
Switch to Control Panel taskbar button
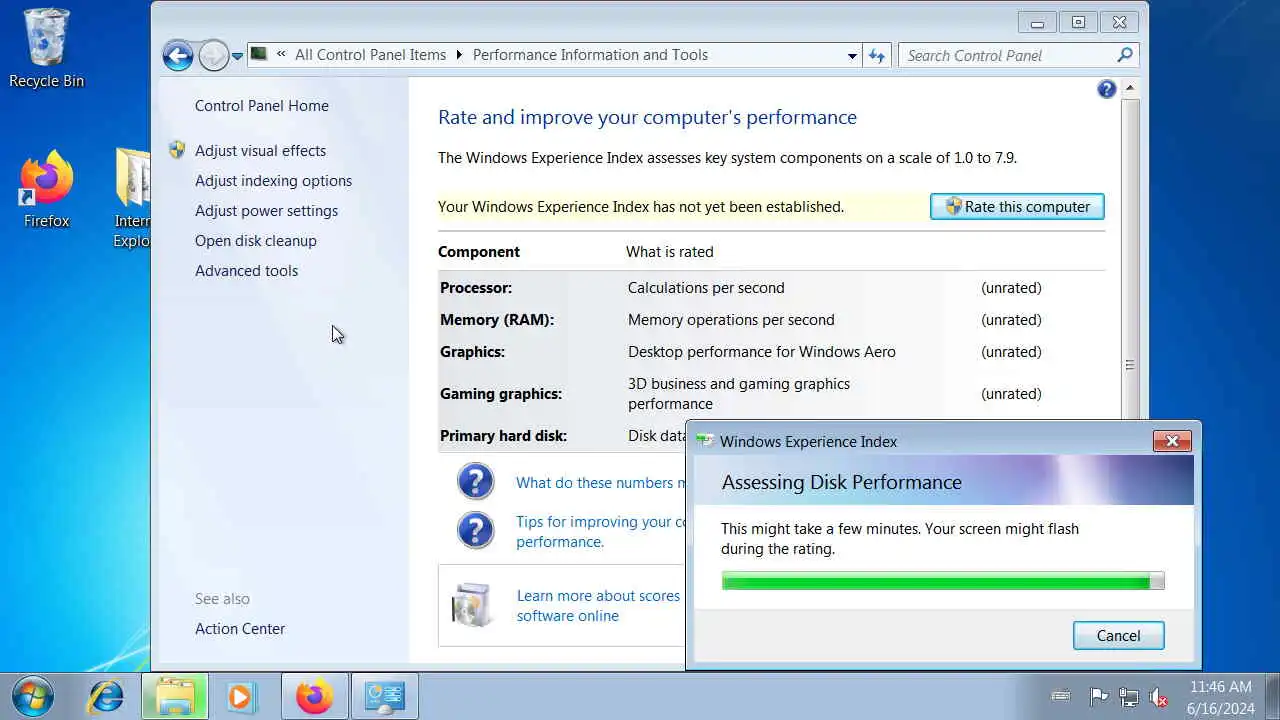(x=385, y=696)
